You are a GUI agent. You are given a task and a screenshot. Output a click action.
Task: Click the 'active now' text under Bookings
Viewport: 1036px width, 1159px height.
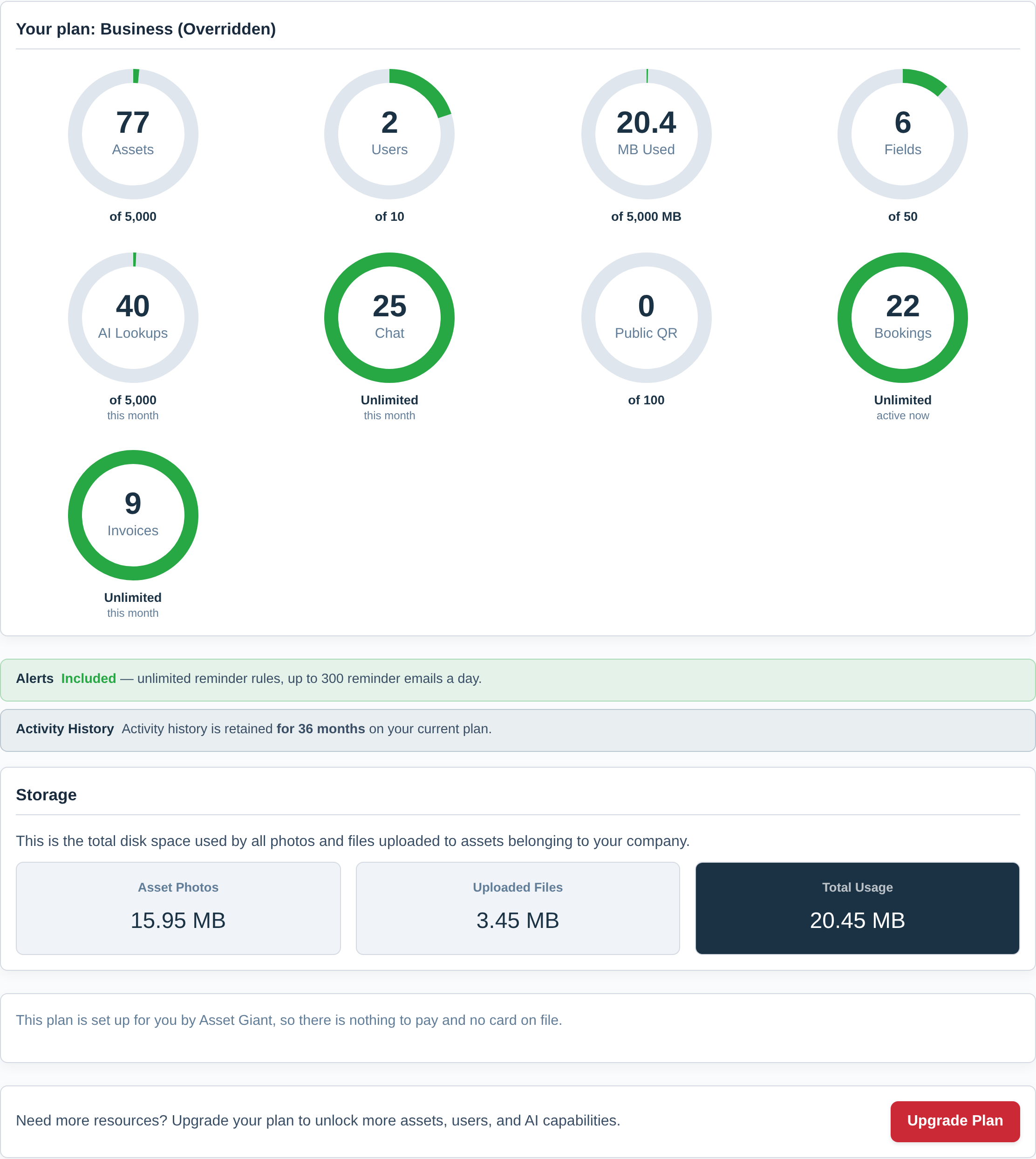903,416
